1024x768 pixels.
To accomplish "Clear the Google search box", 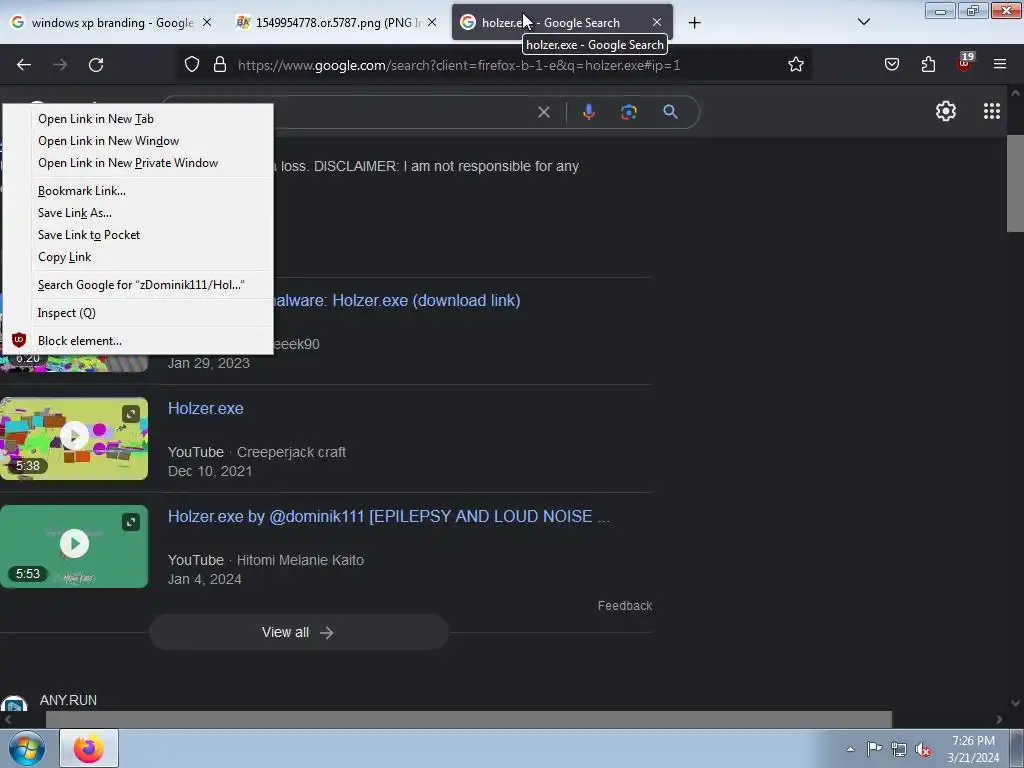I will (x=543, y=112).
